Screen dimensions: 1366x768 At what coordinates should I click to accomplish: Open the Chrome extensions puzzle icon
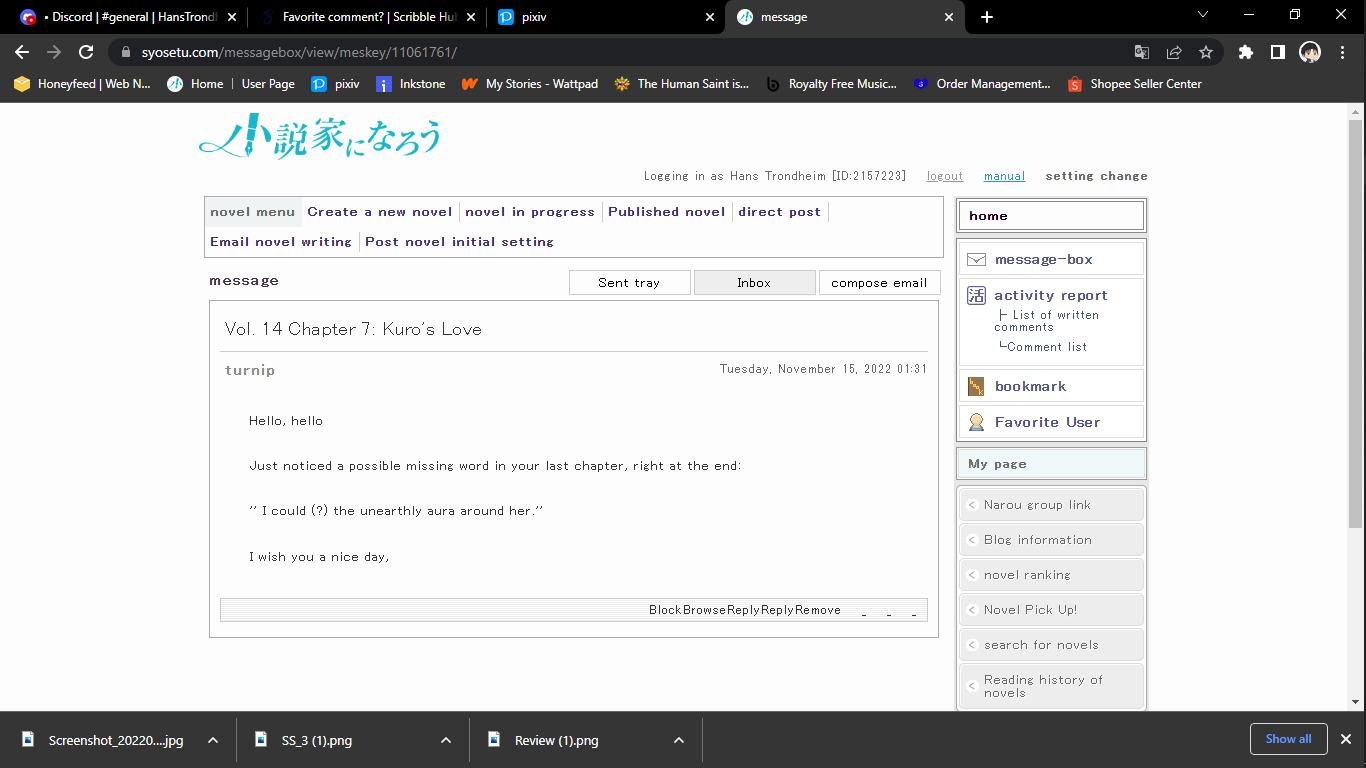pos(1245,52)
